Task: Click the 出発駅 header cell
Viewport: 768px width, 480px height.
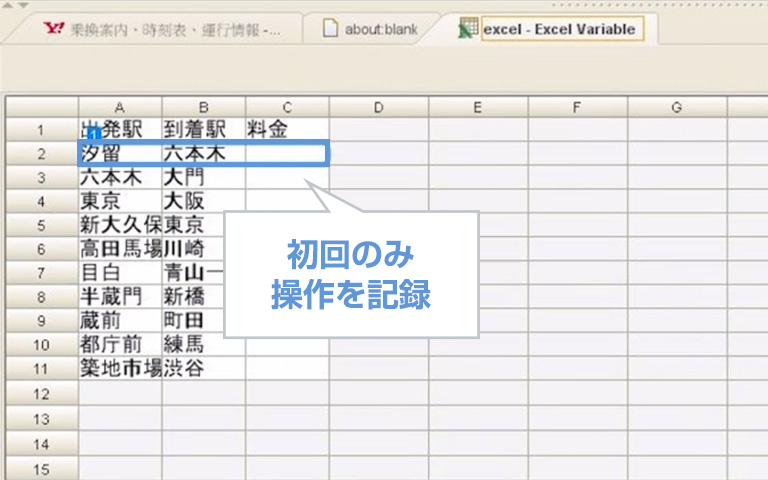Action: [120, 130]
